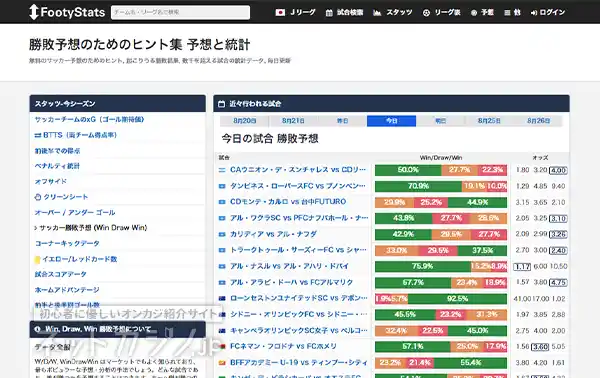Select the 8月20日 date tab
The image size is (600, 378).
click(245, 121)
